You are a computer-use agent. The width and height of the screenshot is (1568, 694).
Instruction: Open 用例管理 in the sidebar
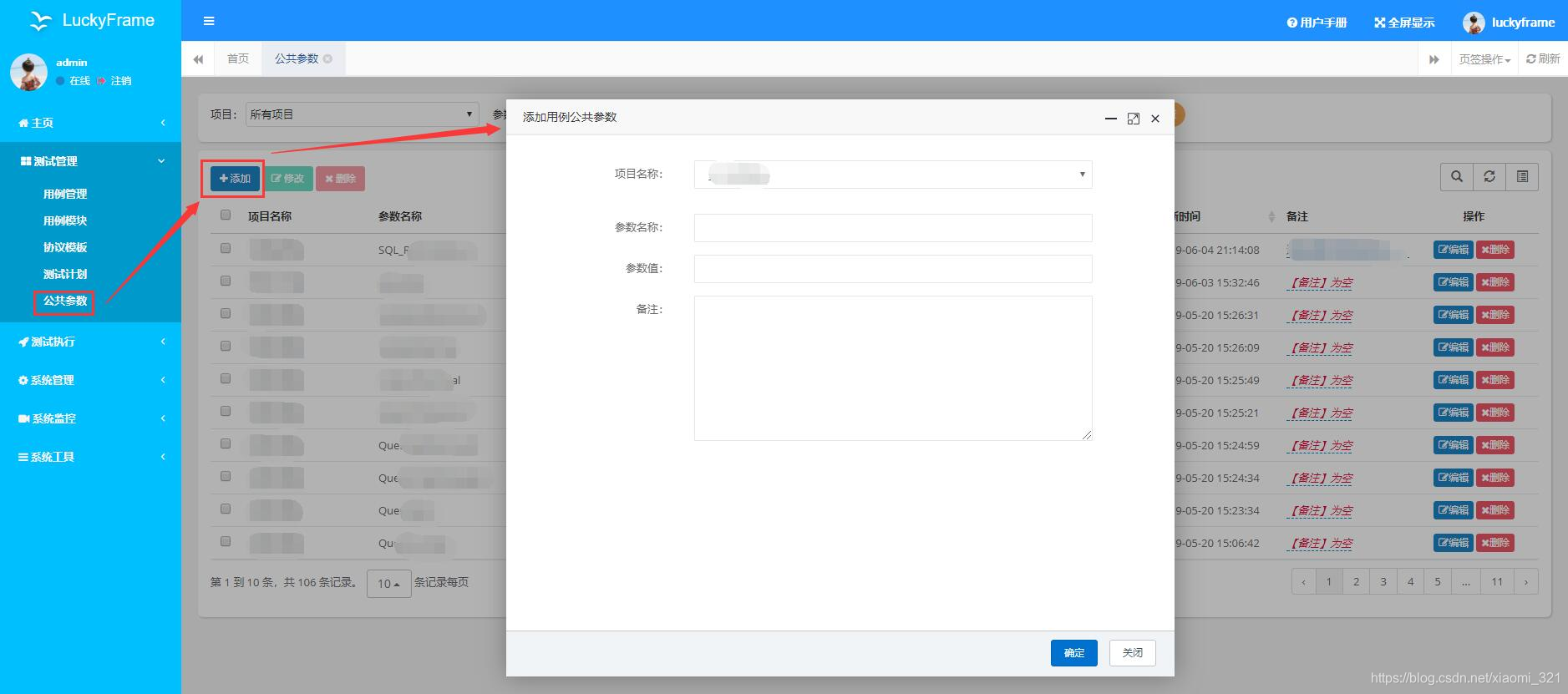click(x=65, y=194)
